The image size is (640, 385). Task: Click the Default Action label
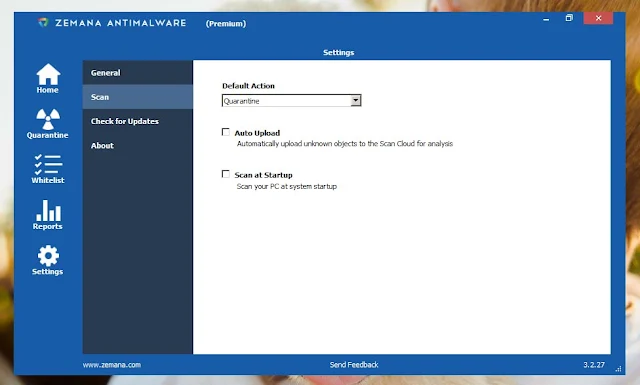tap(248, 86)
